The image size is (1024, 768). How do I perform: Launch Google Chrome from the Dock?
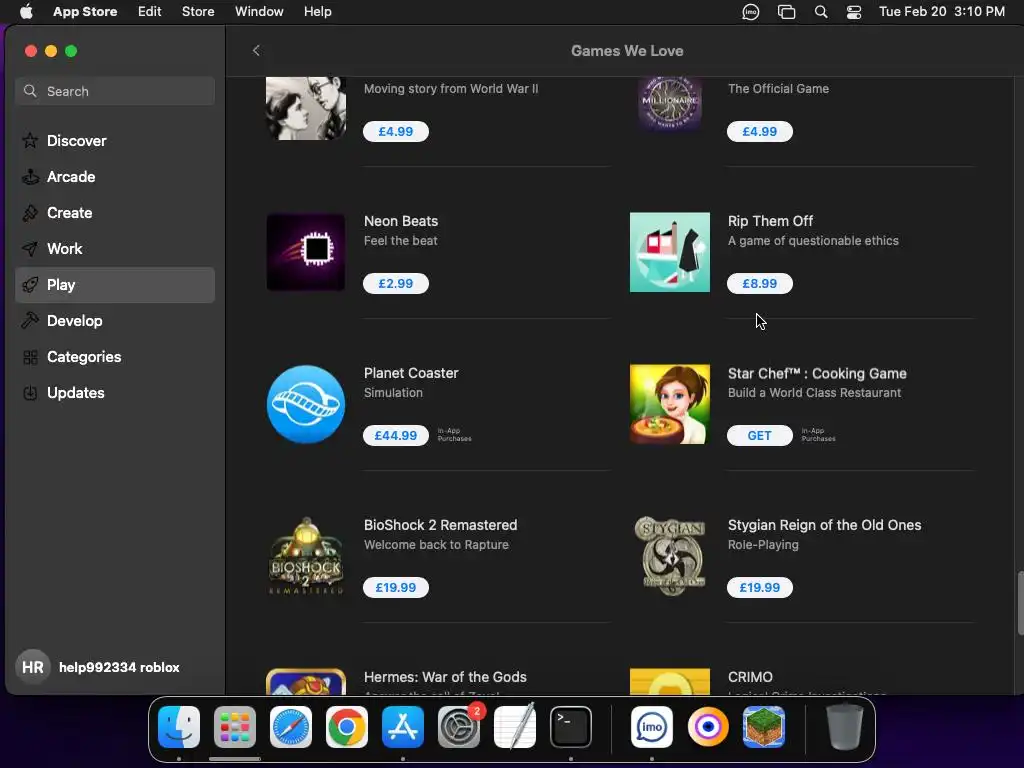tap(347, 727)
